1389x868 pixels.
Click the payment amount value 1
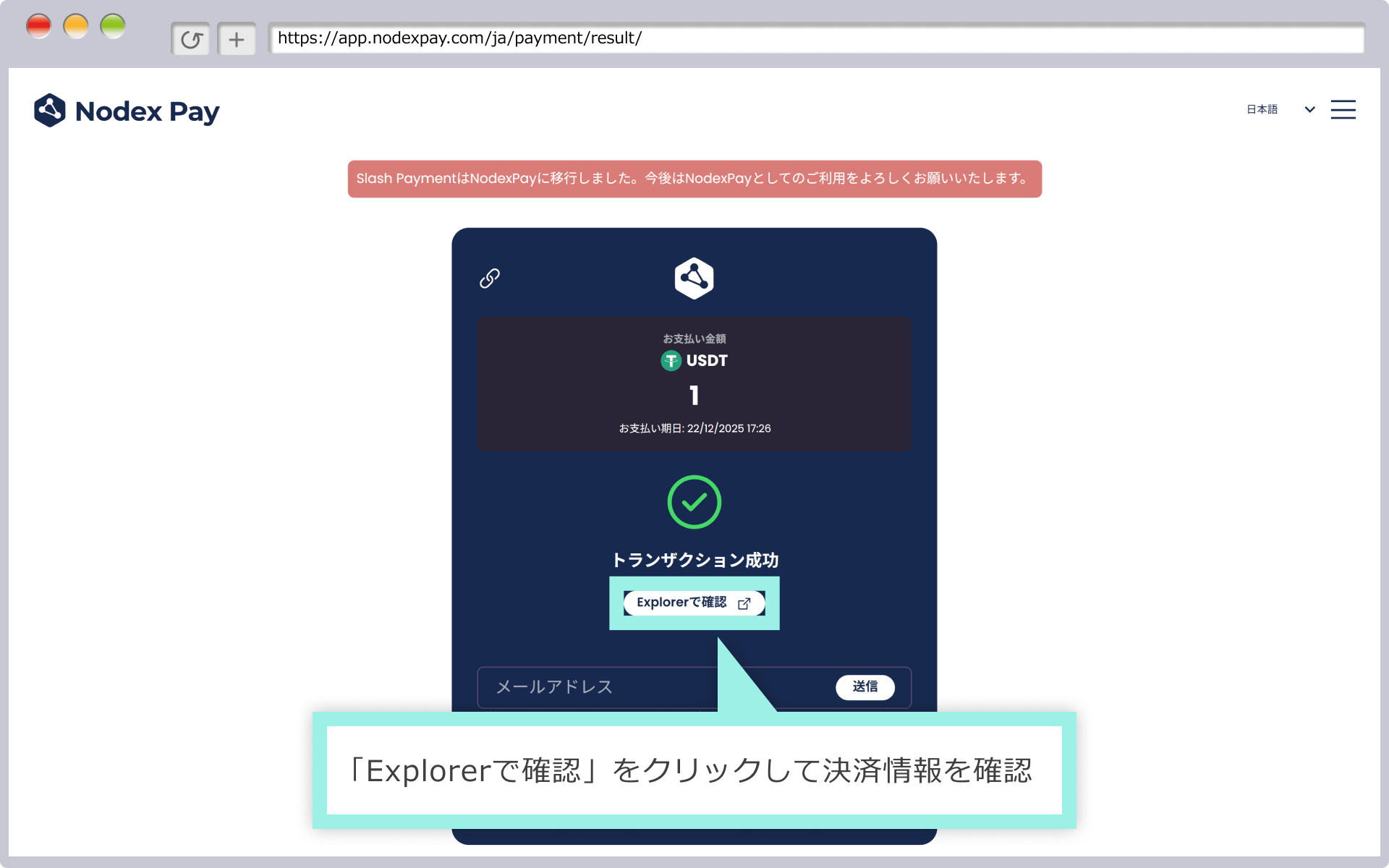tap(694, 395)
